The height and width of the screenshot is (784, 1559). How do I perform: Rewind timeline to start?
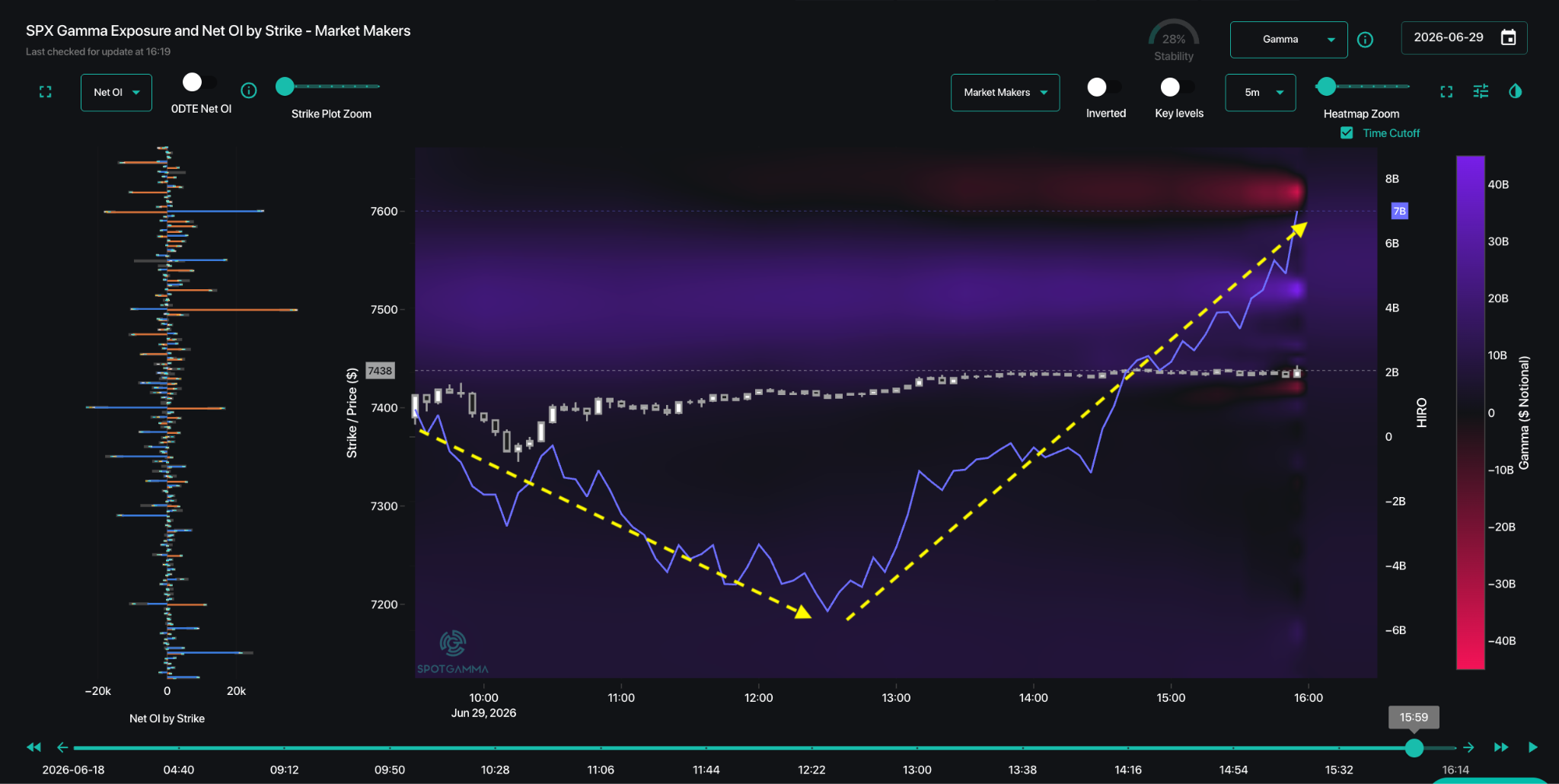click(x=33, y=747)
